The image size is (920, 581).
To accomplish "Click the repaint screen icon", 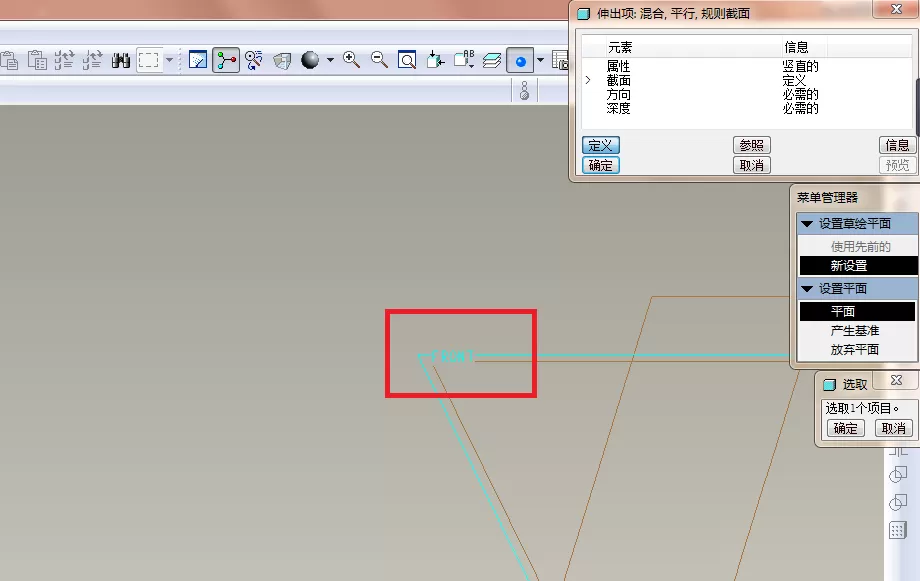I will click(x=198, y=60).
